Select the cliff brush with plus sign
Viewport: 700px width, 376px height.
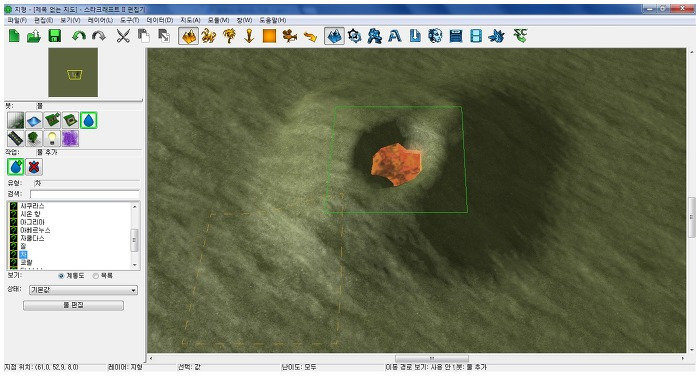pos(52,121)
